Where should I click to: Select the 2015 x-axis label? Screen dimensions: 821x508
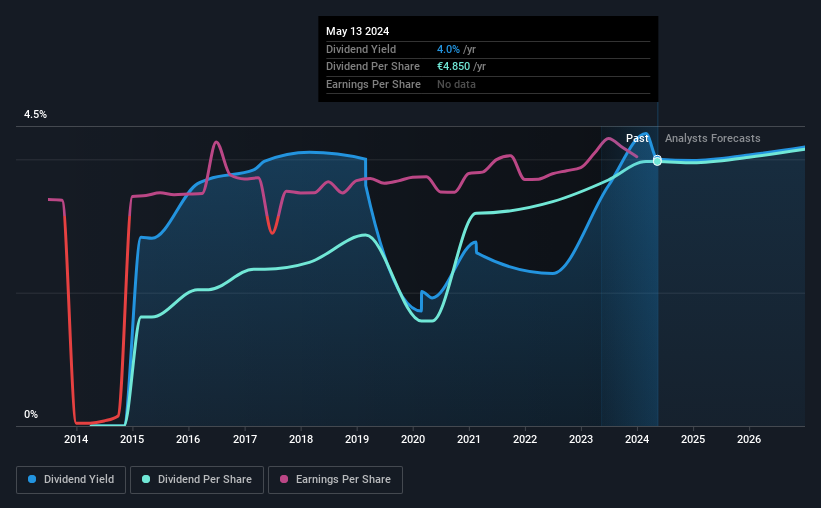click(132, 439)
